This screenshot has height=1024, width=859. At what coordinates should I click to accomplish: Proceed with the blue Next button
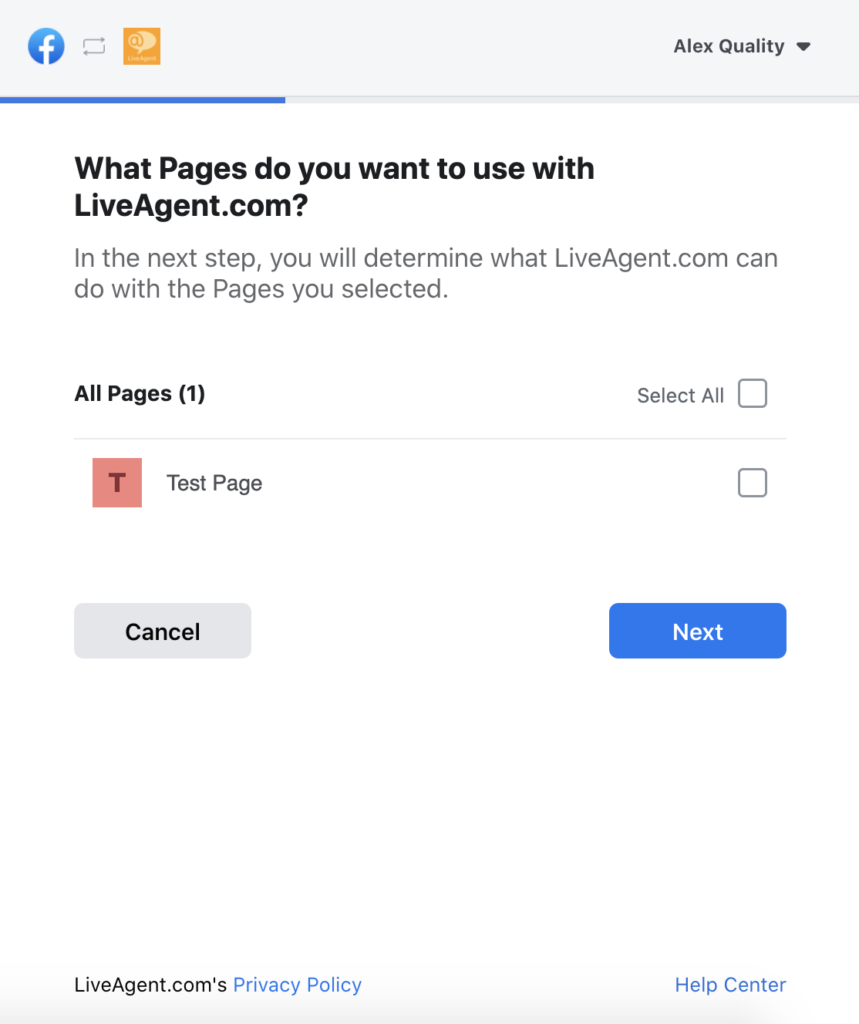pos(697,631)
